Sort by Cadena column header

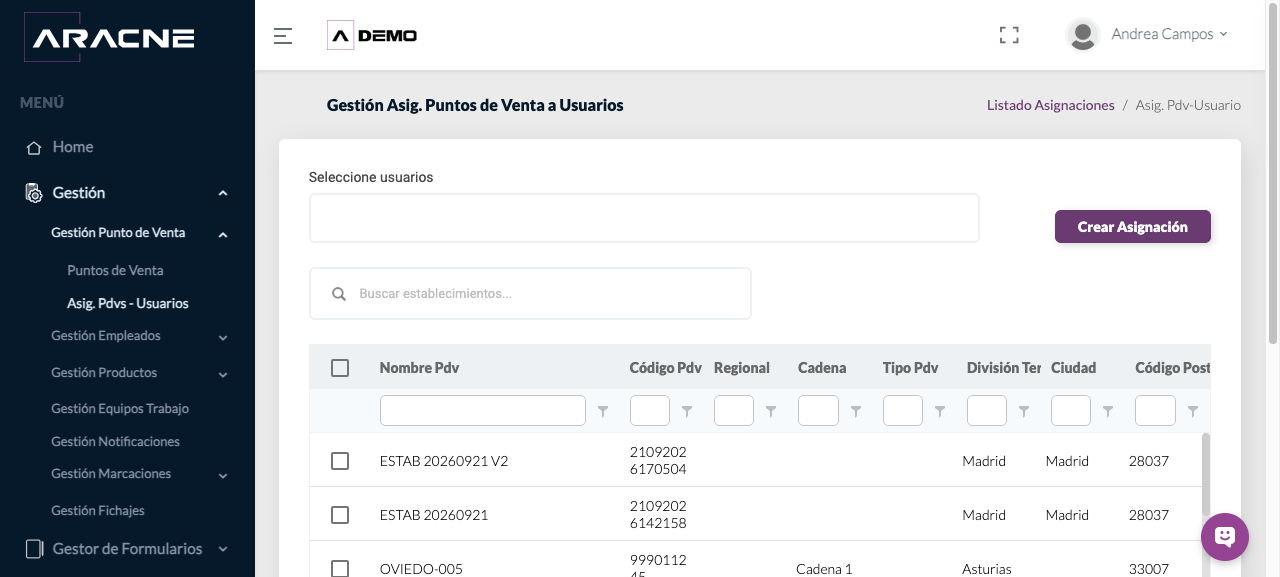pos(822,368)
